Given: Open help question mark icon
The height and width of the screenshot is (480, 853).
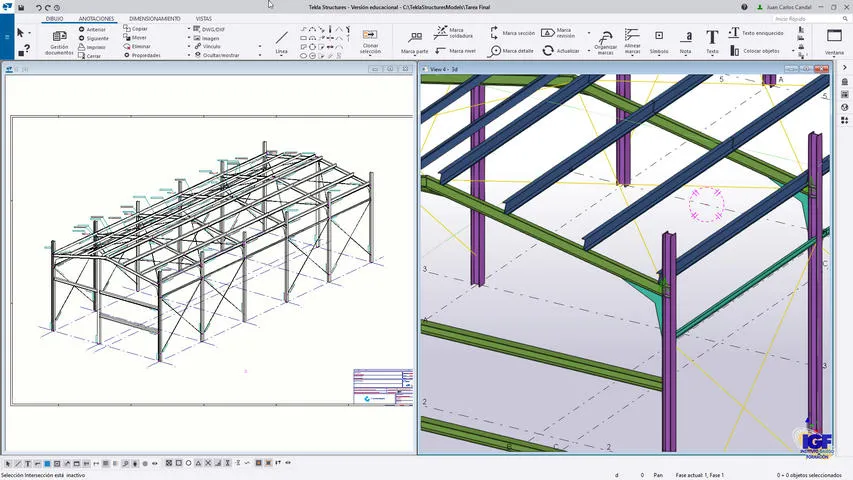Looking at the screenshot, I should tap(744, 7).
